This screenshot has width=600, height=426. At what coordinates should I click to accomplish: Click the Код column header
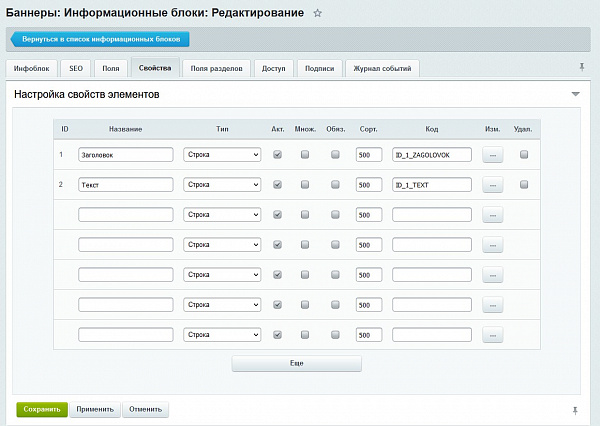[432, 129]
